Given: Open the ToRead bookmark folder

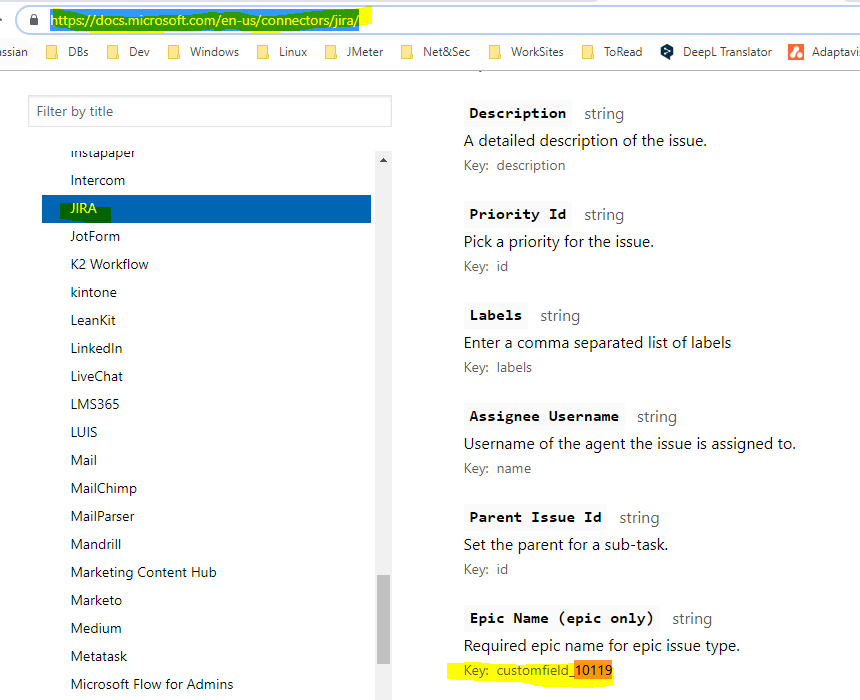Looking at the screenshot, I should pos(612,52).
